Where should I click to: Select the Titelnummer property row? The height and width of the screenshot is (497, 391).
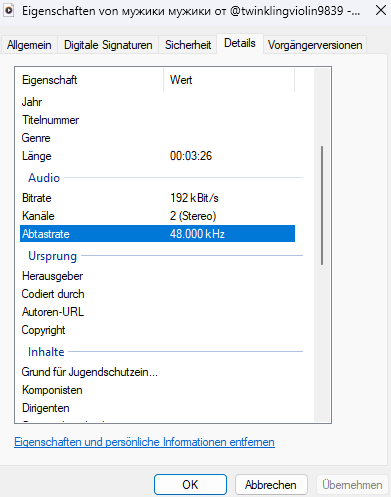click(157, 120)
